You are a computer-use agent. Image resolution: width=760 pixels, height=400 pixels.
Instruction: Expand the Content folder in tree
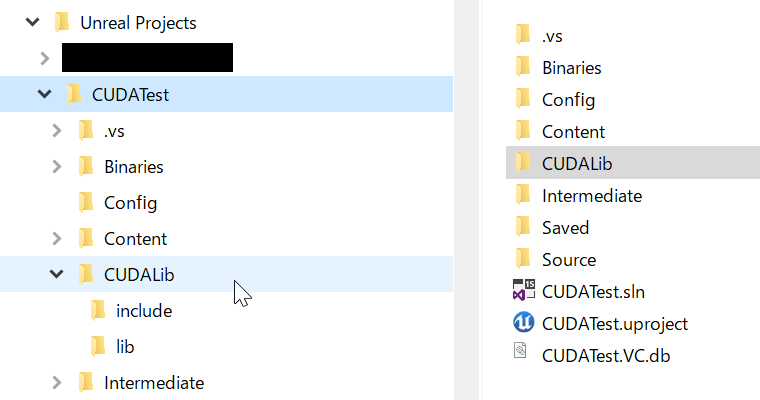tap(57, 239)
